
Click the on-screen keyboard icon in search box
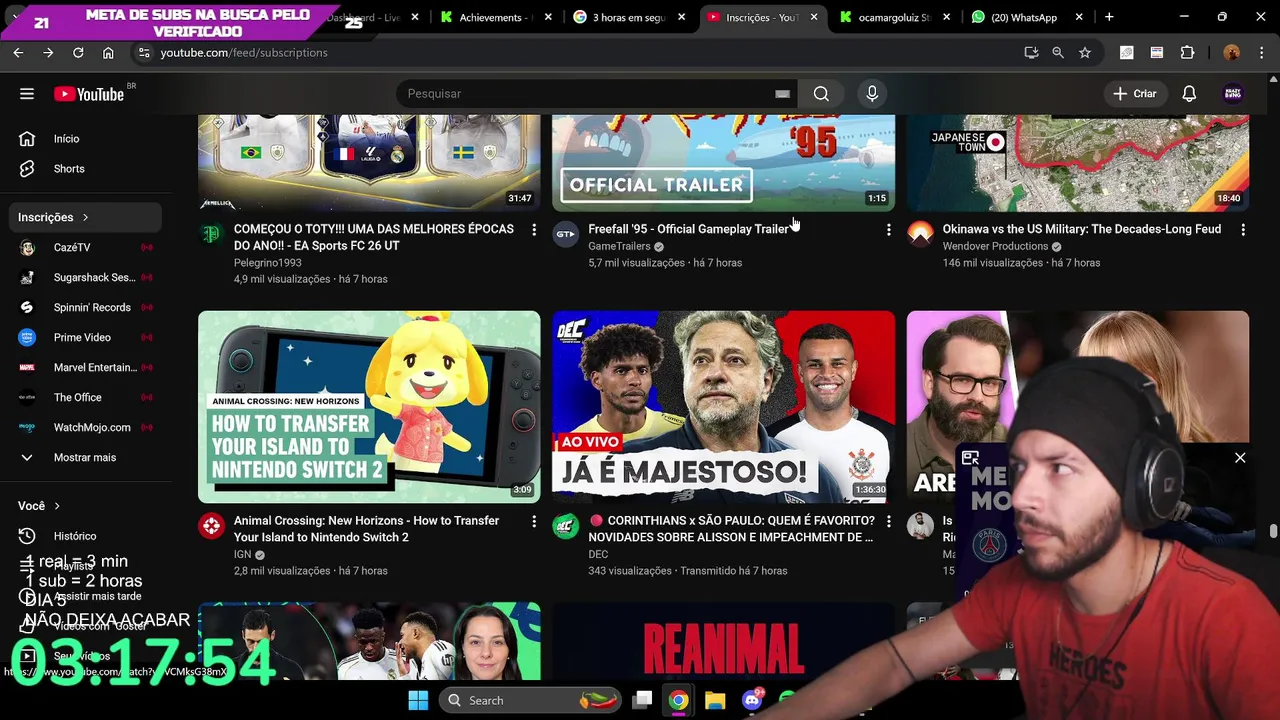coord(782,94)
